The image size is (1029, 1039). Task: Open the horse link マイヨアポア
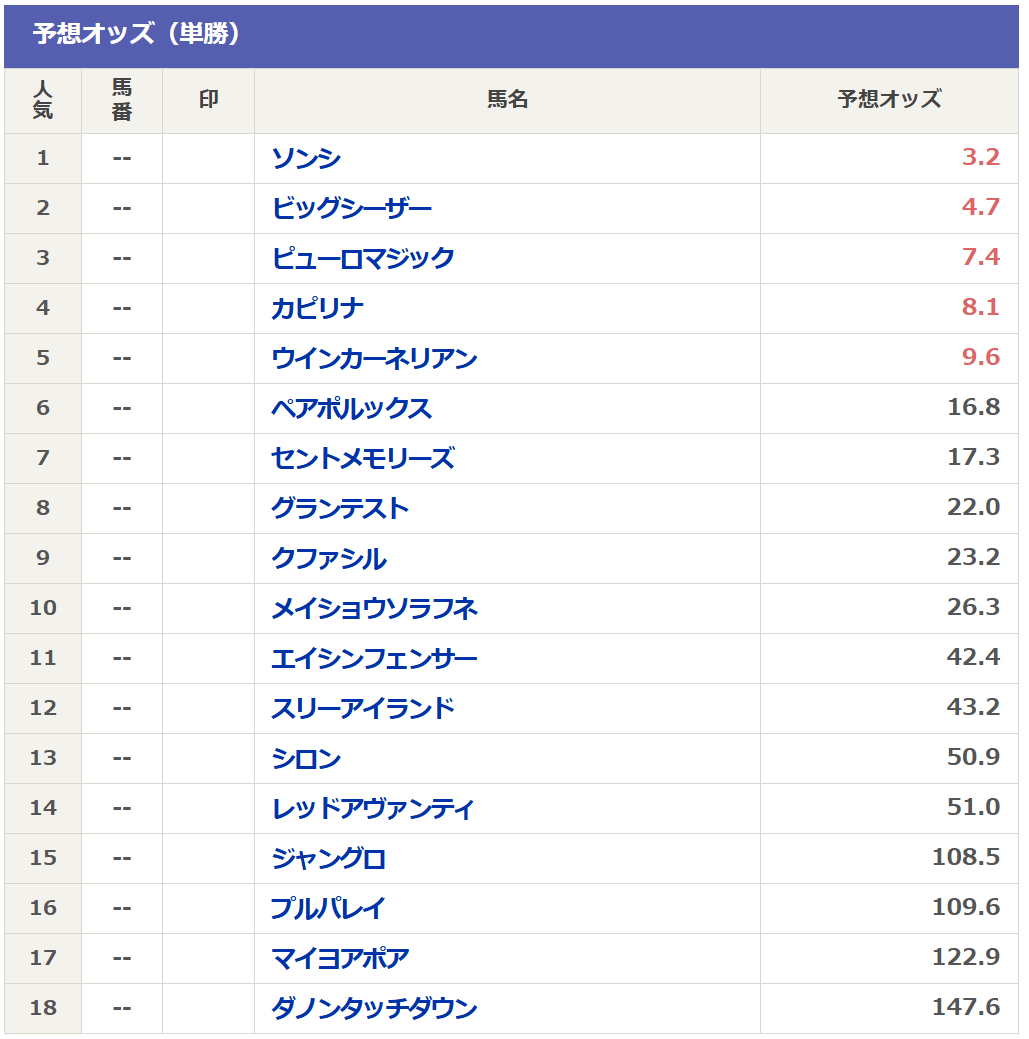pos(340,959)
